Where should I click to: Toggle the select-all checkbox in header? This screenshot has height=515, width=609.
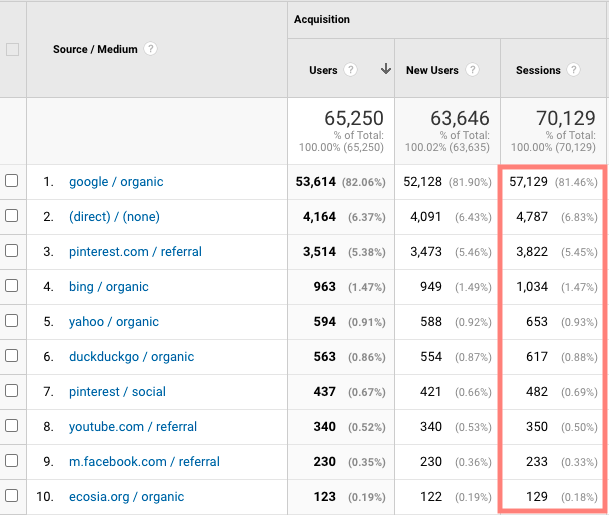(12, 50)
